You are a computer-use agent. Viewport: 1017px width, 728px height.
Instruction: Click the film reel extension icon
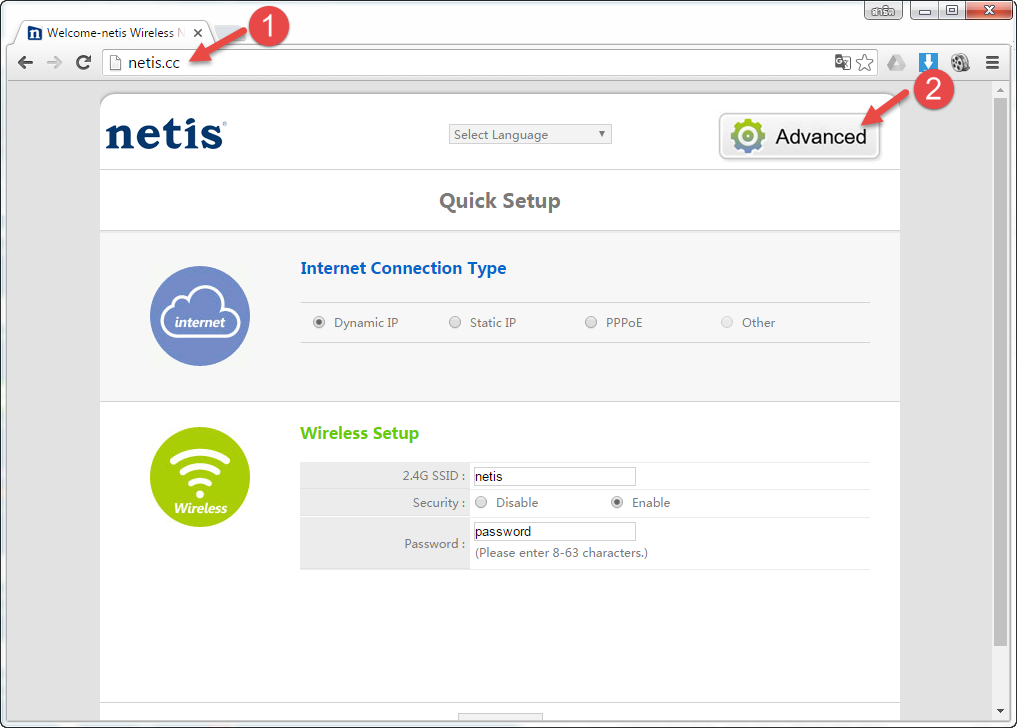tap(960, 62)
